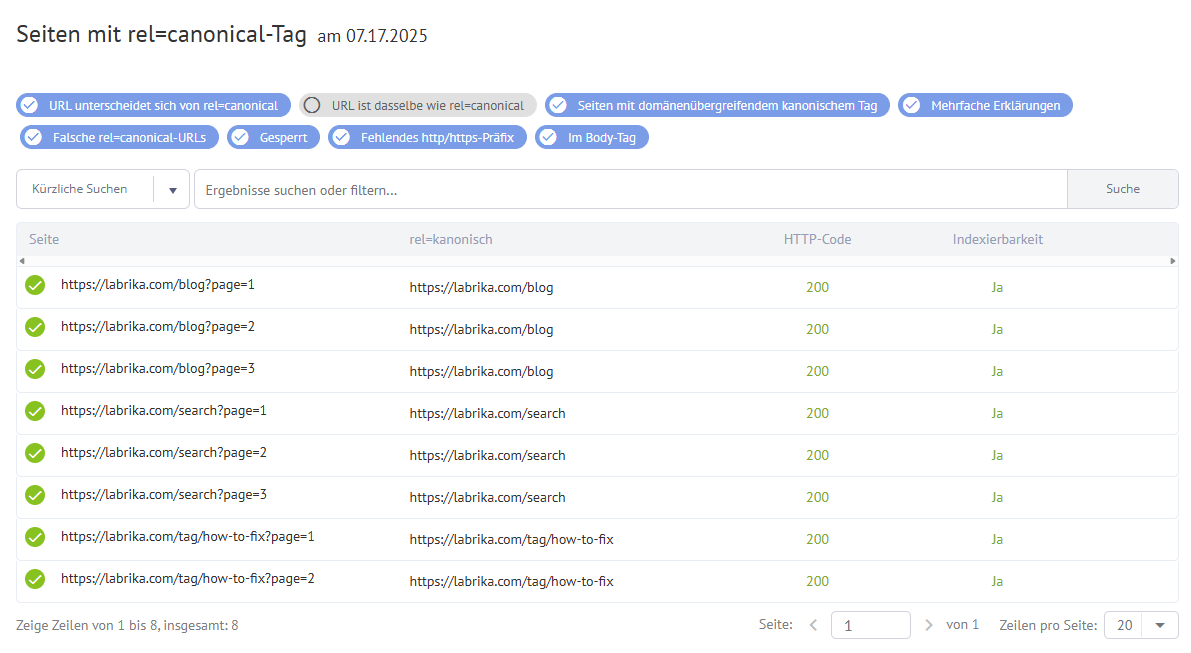
Task: Open link https://labrika.com/search?page=2
Action: pyautogui.click(x=163, y=453)
